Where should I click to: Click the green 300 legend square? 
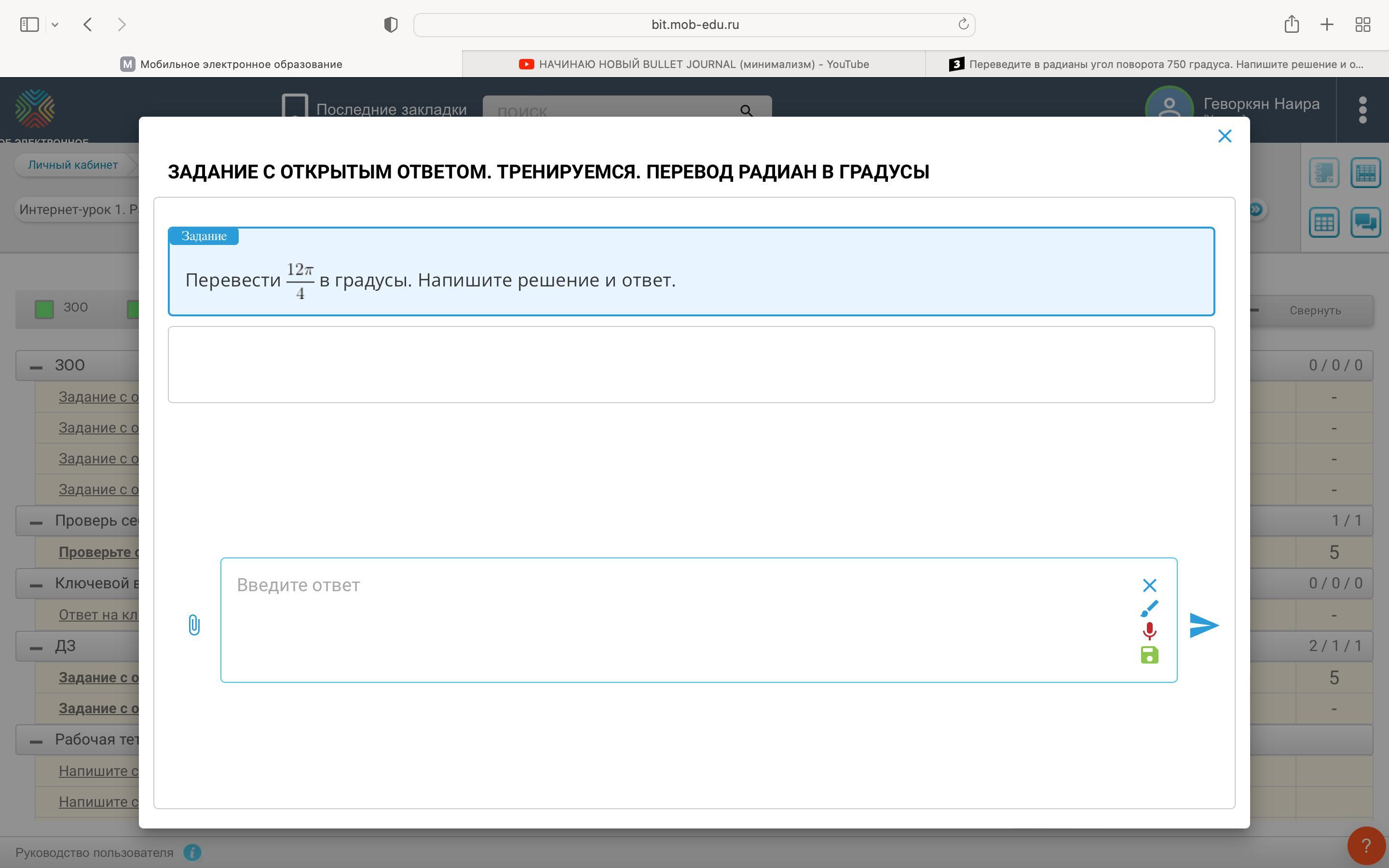coord(44,309)
